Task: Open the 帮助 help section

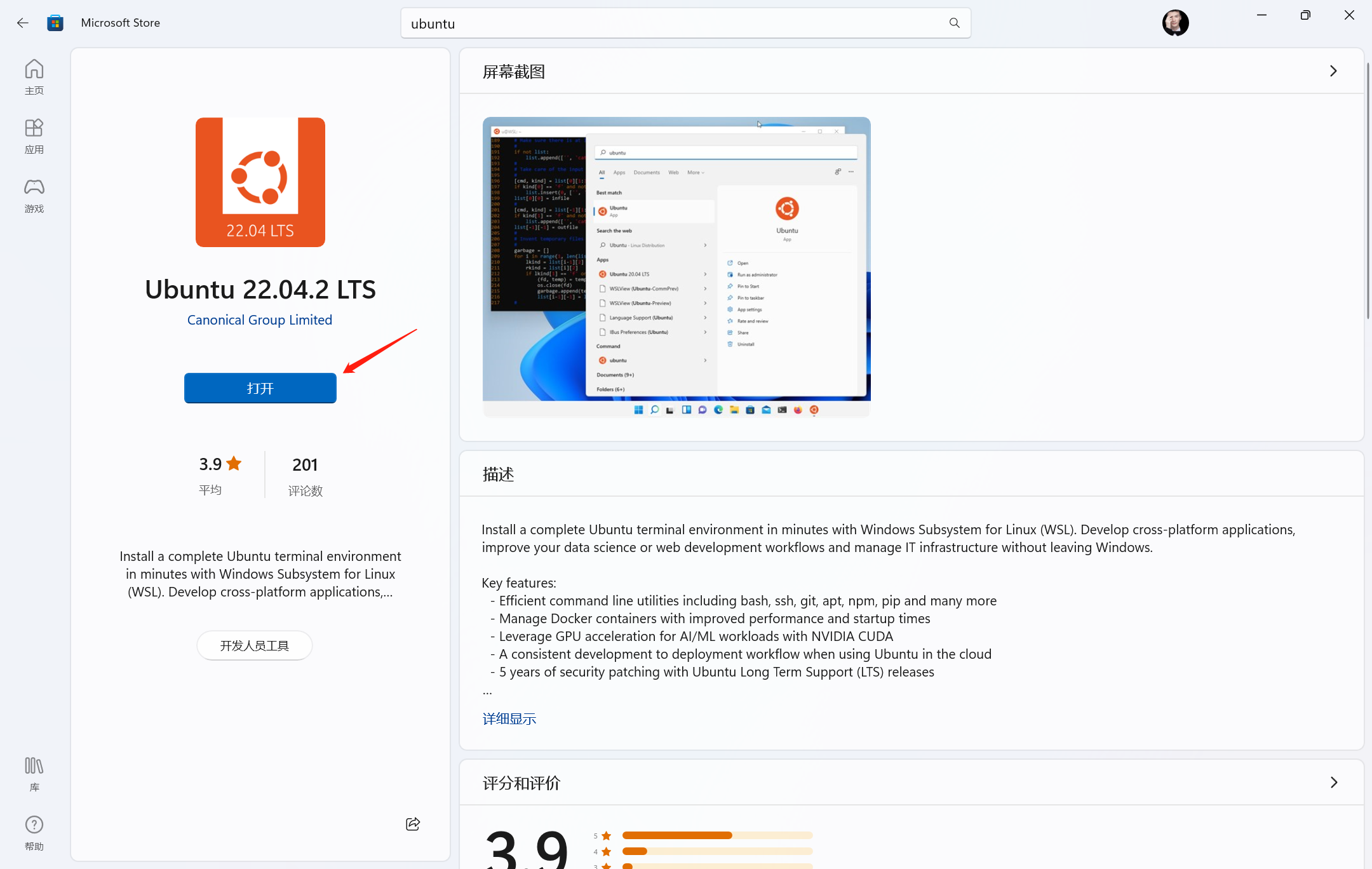Action: 34,833
